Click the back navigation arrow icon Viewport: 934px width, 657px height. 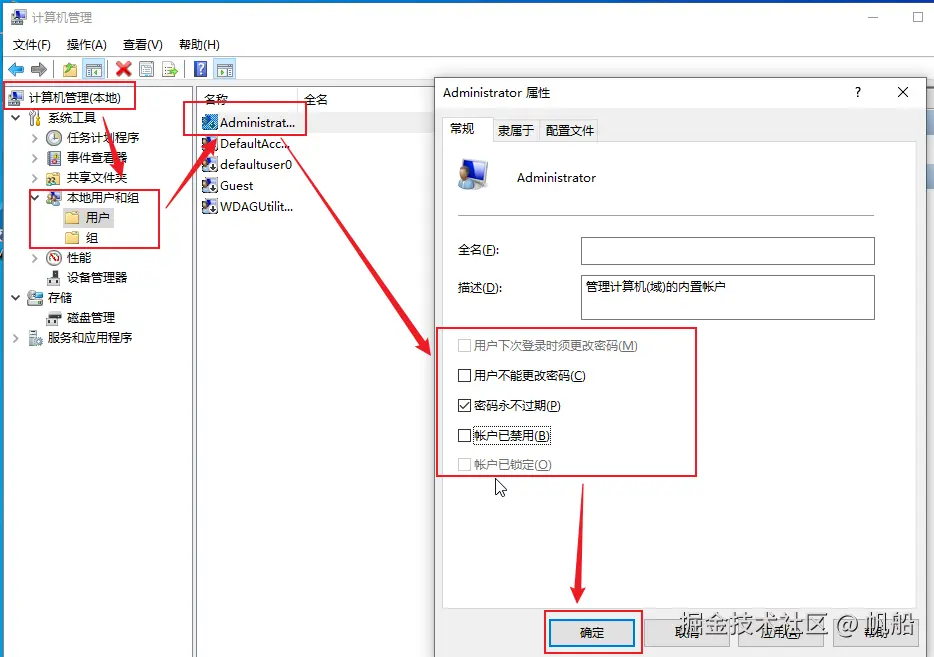tap(16, 68)
